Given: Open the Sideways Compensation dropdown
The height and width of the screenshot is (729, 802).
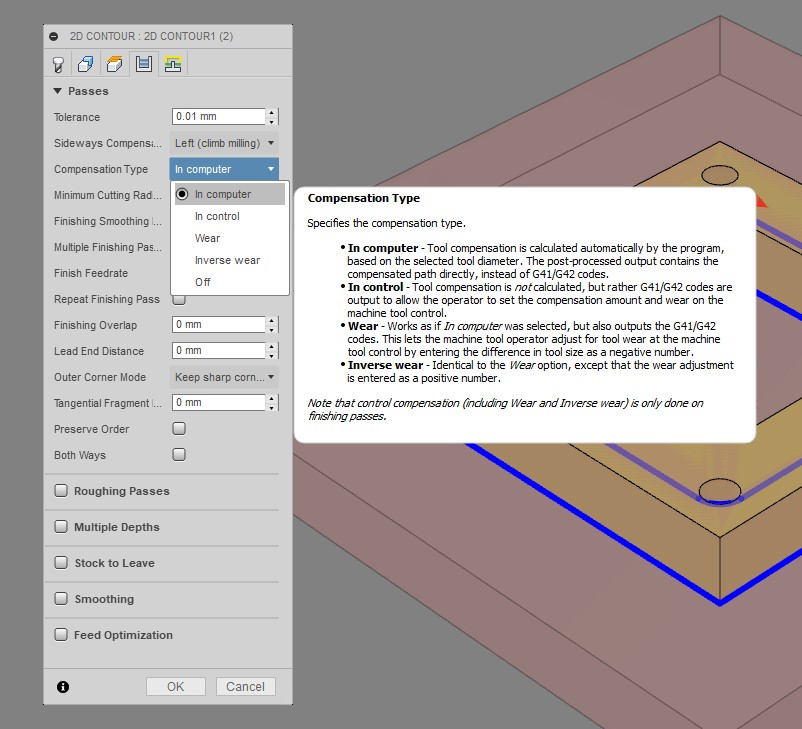Looking at the screenshot, I should point(224,143).
